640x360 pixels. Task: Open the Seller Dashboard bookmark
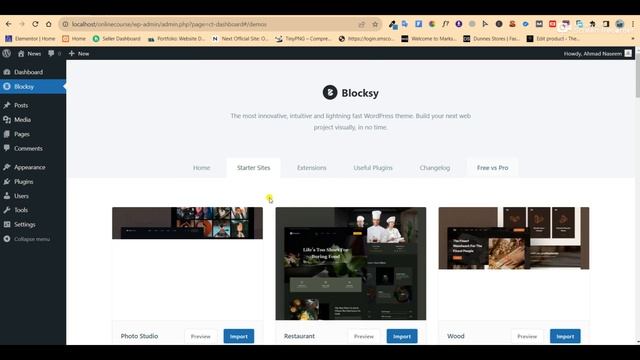[116, 38]
